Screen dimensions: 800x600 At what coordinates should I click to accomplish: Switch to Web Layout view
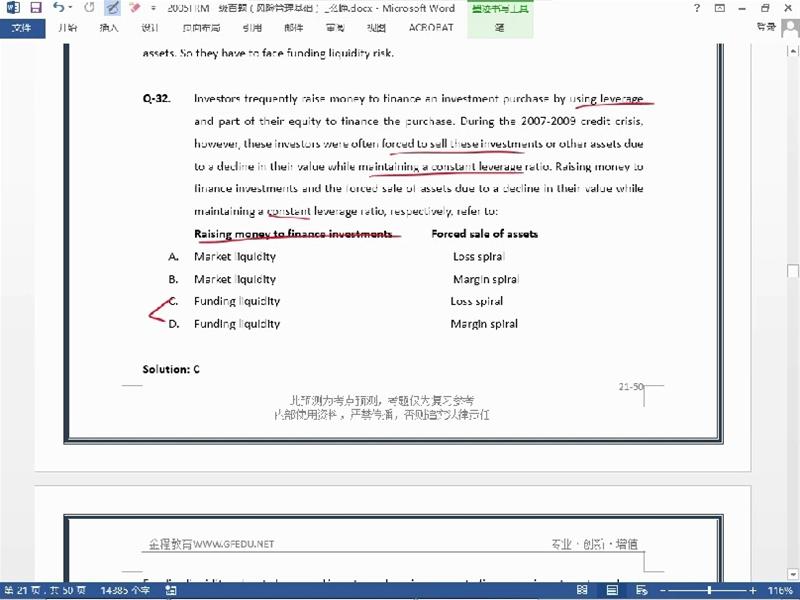click(642, 591)
